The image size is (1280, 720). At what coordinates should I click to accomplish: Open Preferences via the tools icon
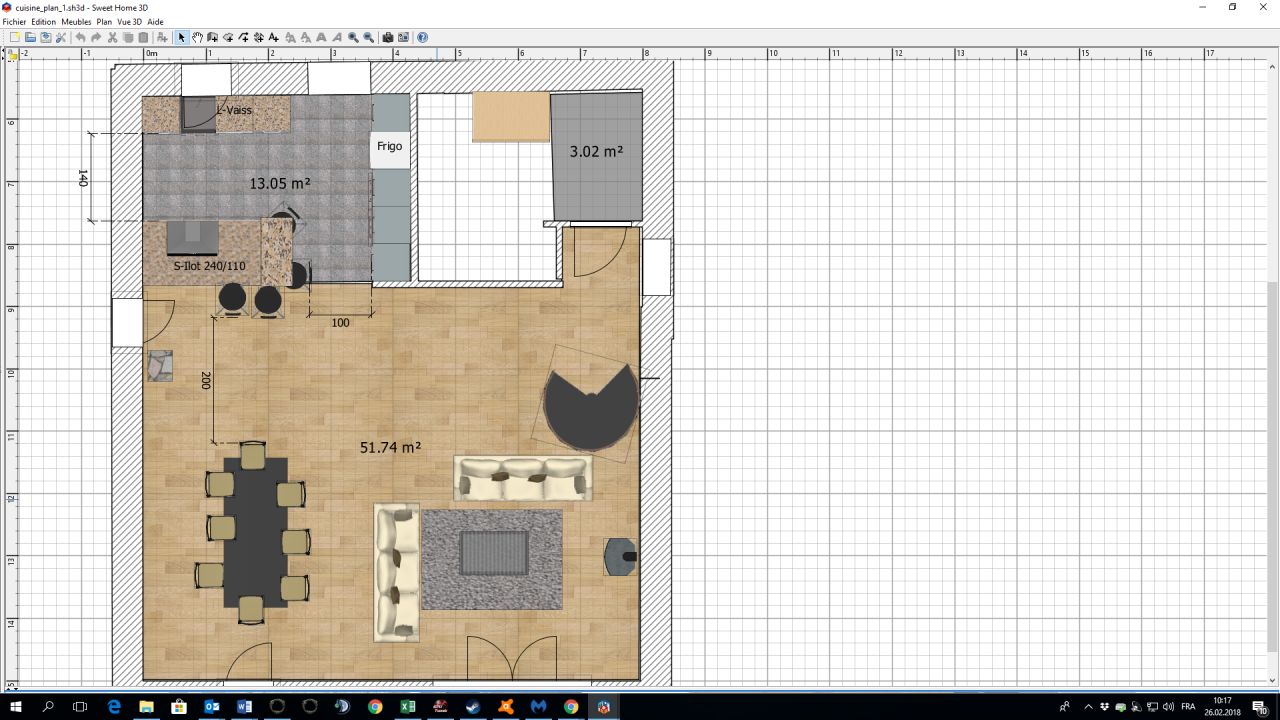(x=60, y=37)
